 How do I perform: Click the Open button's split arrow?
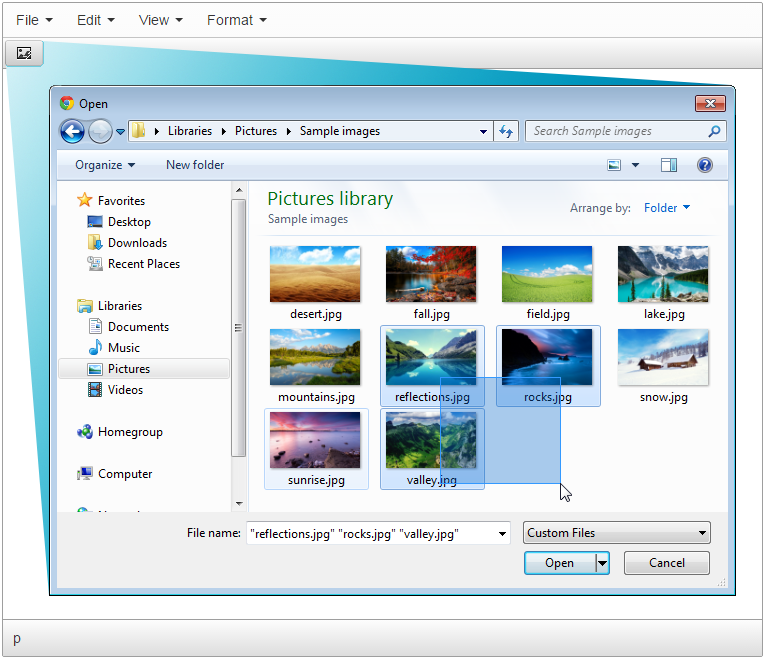(x=602, y=563)
